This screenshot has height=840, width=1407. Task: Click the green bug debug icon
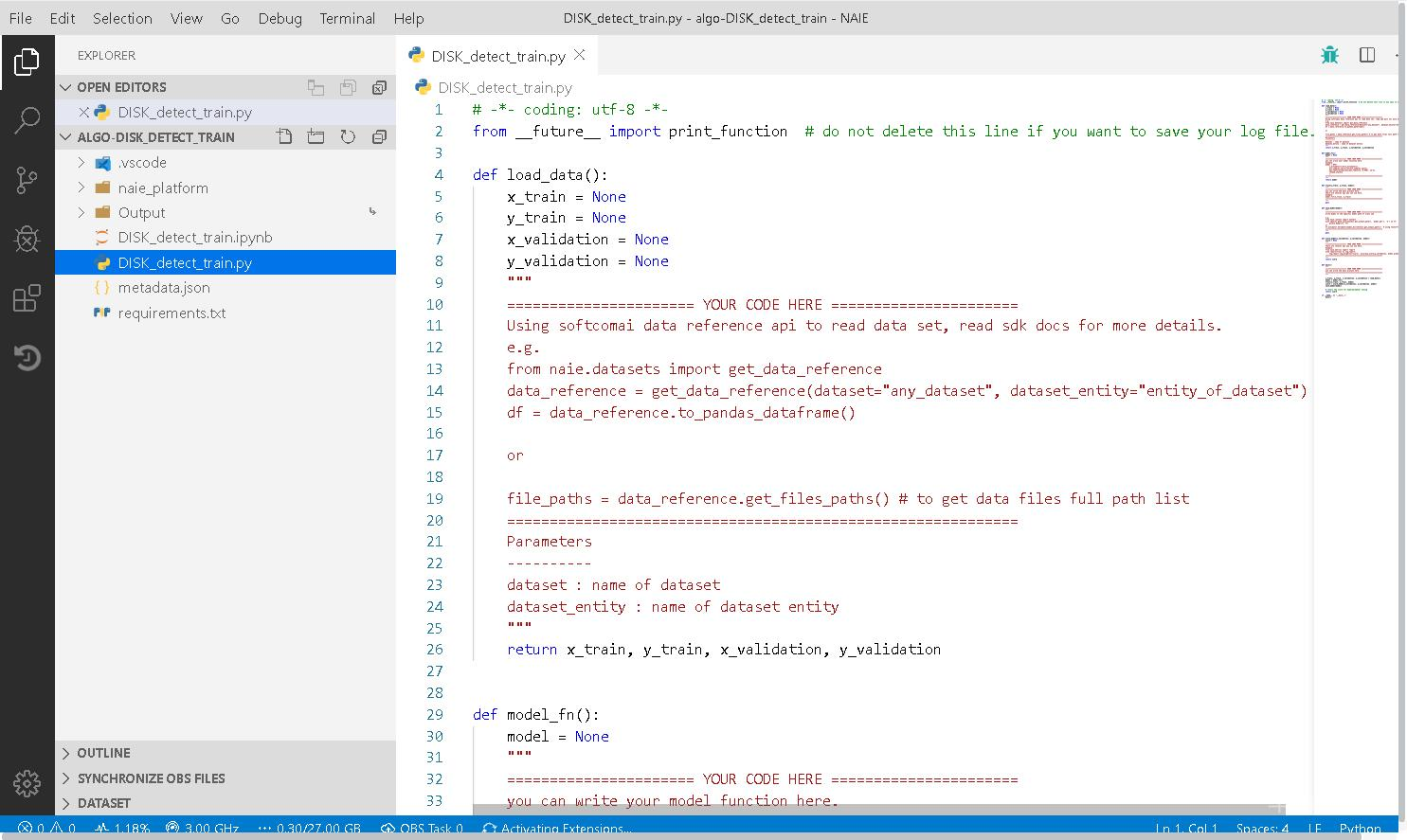pos(1329,55)
